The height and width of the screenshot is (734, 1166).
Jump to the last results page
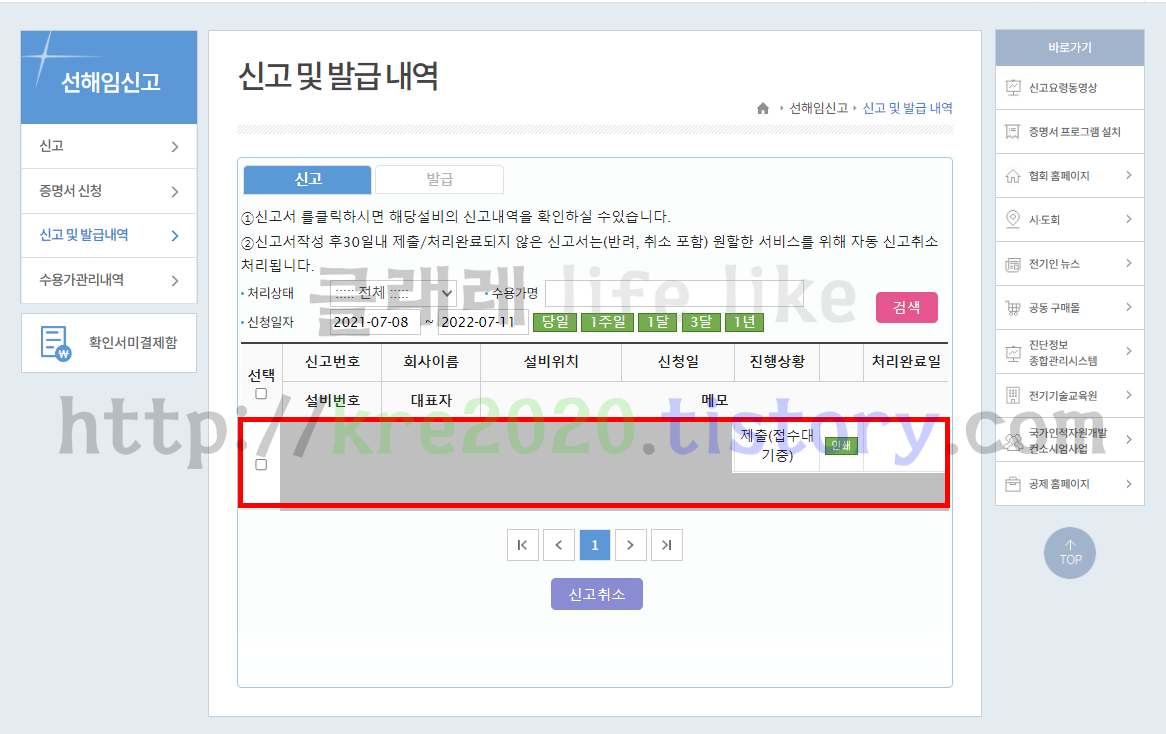pos(666,545)
